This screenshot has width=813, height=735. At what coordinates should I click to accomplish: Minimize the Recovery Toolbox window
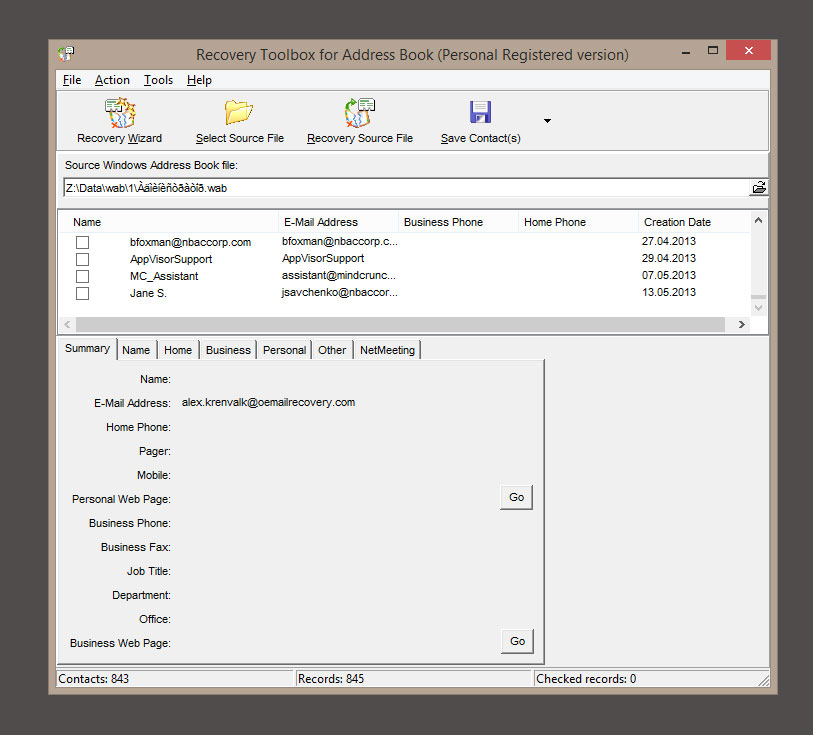[x=686, y=51]
